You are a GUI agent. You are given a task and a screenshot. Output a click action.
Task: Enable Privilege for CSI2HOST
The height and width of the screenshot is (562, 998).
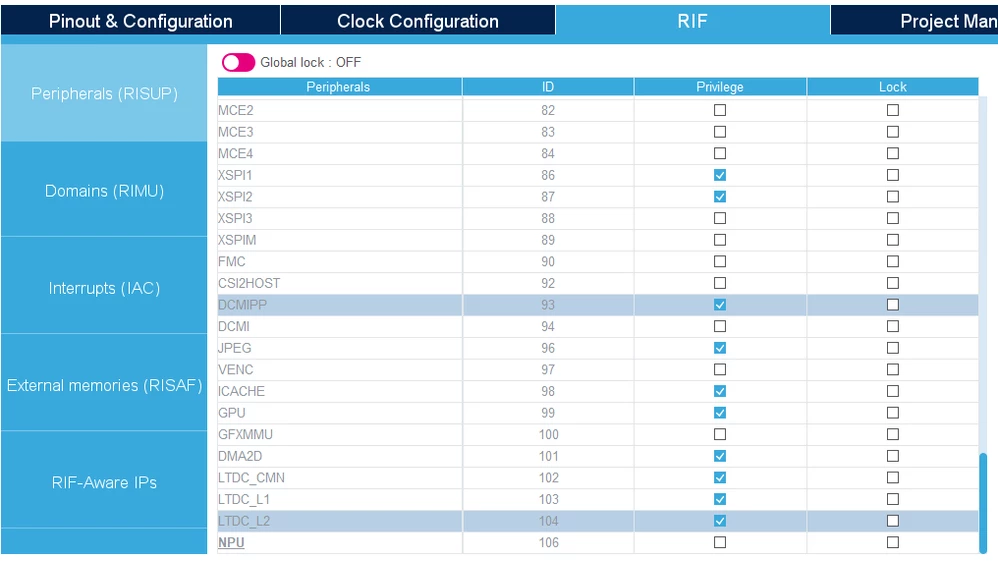pos(720,283)
